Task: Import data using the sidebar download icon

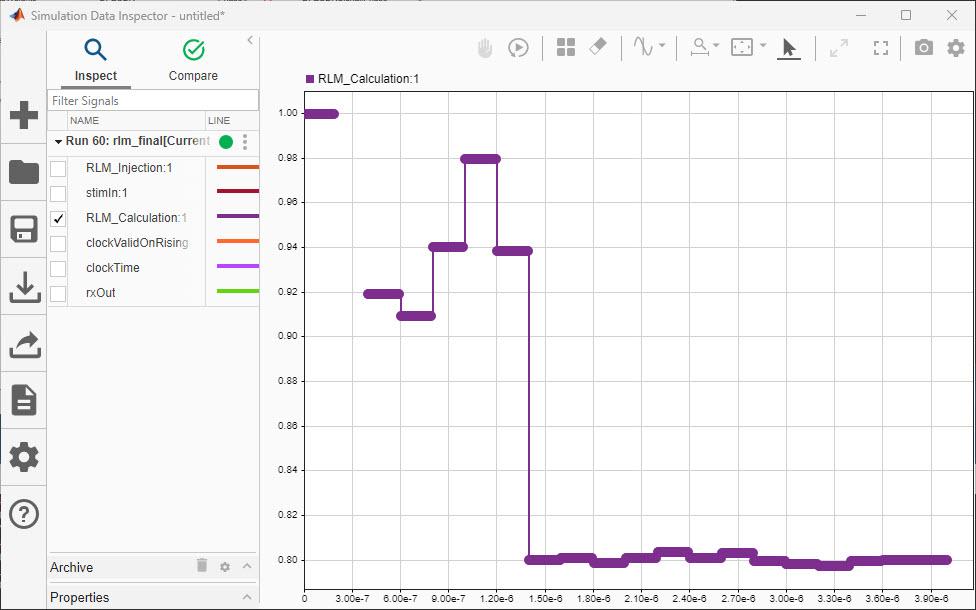Action: tap(23, 287)
